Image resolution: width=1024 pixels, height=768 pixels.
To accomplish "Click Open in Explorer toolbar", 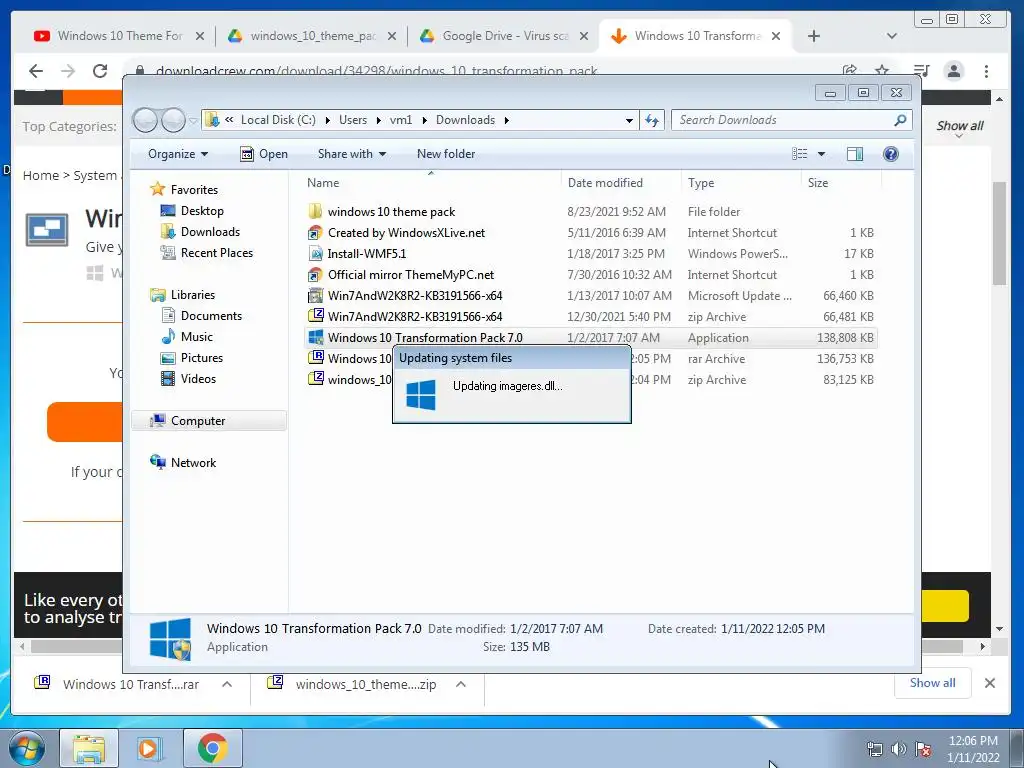I will 264,154.
